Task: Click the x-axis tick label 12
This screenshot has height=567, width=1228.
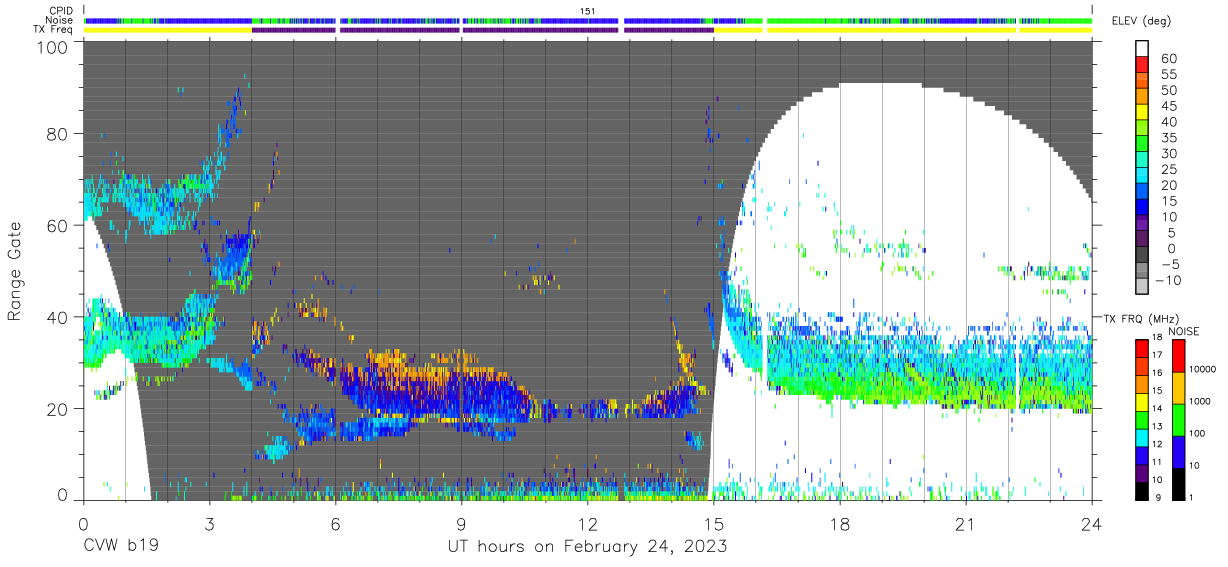Action: point(587,523)
